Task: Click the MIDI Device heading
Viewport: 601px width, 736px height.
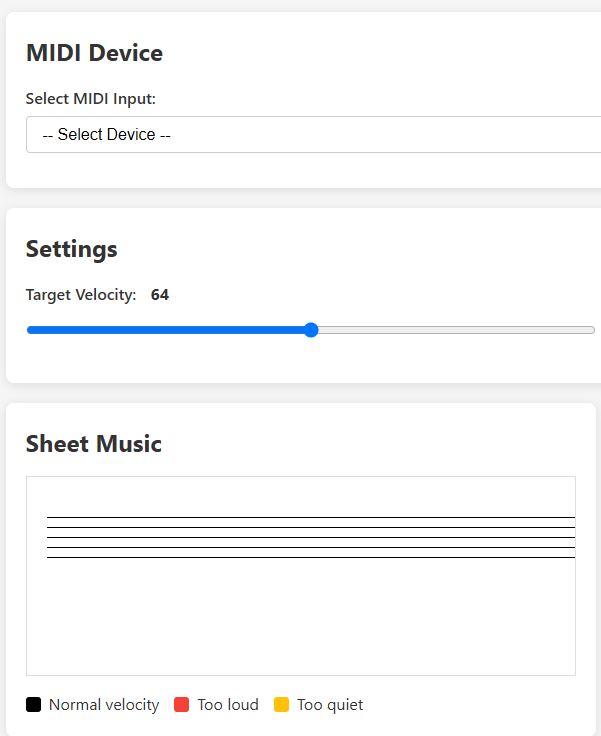Action: click(x=94, y=53)
